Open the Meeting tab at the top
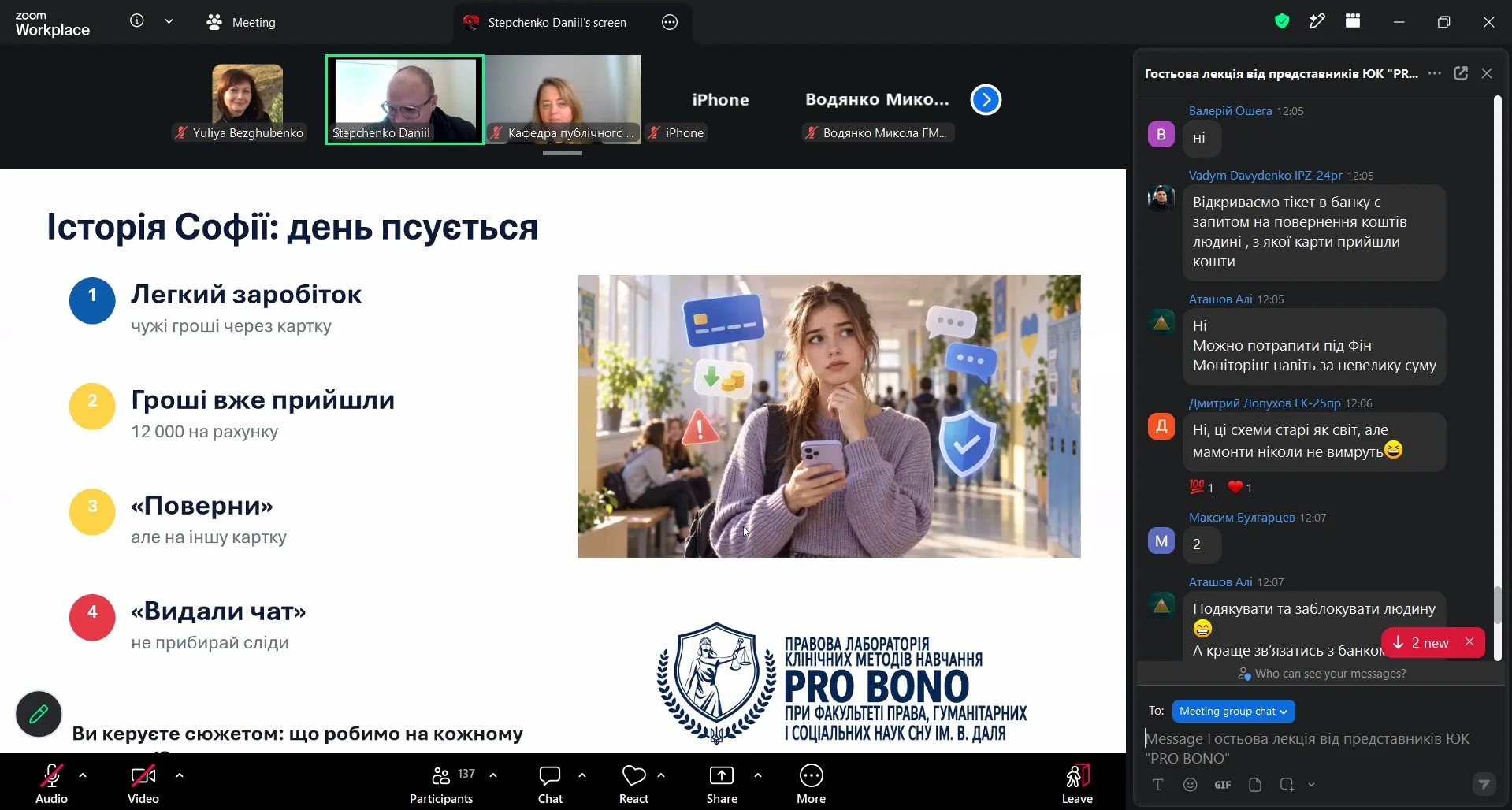This screenshot has width=1512, height=810. click(241, 22)
